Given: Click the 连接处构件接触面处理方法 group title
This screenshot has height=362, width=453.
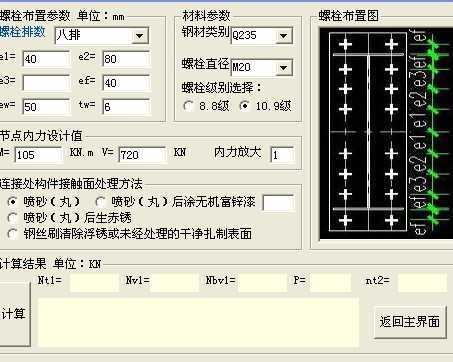Looking at the screenshot, I should tap(71, 184).
